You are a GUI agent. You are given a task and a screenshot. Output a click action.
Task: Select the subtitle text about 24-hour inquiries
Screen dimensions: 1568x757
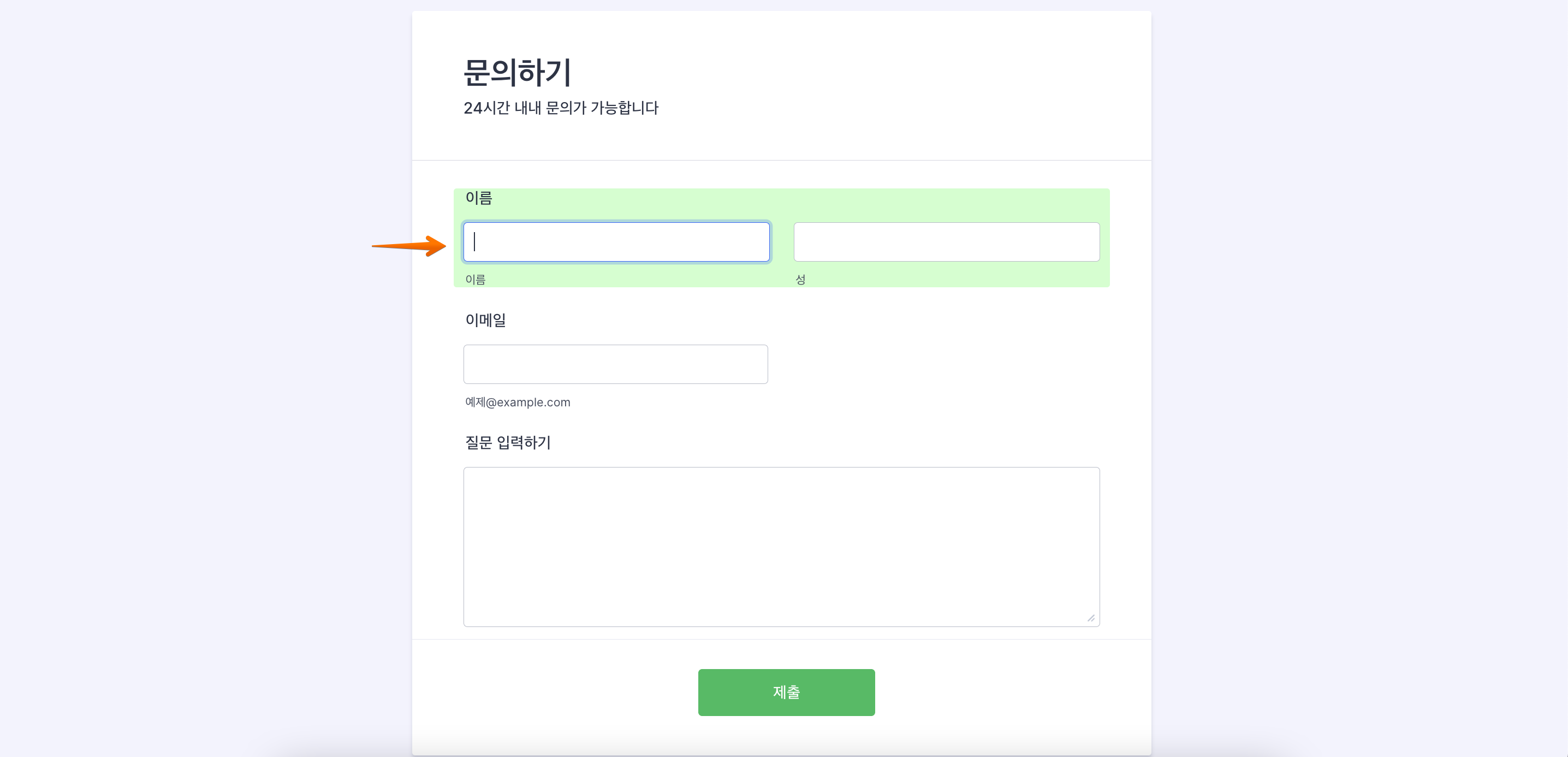(x=561, y=108)
